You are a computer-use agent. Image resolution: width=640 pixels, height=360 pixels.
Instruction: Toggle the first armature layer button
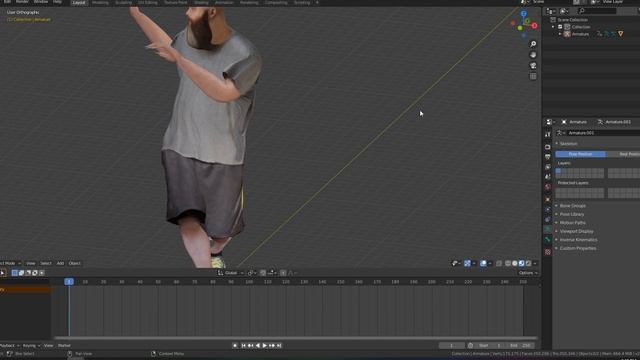tap(558, 171)
